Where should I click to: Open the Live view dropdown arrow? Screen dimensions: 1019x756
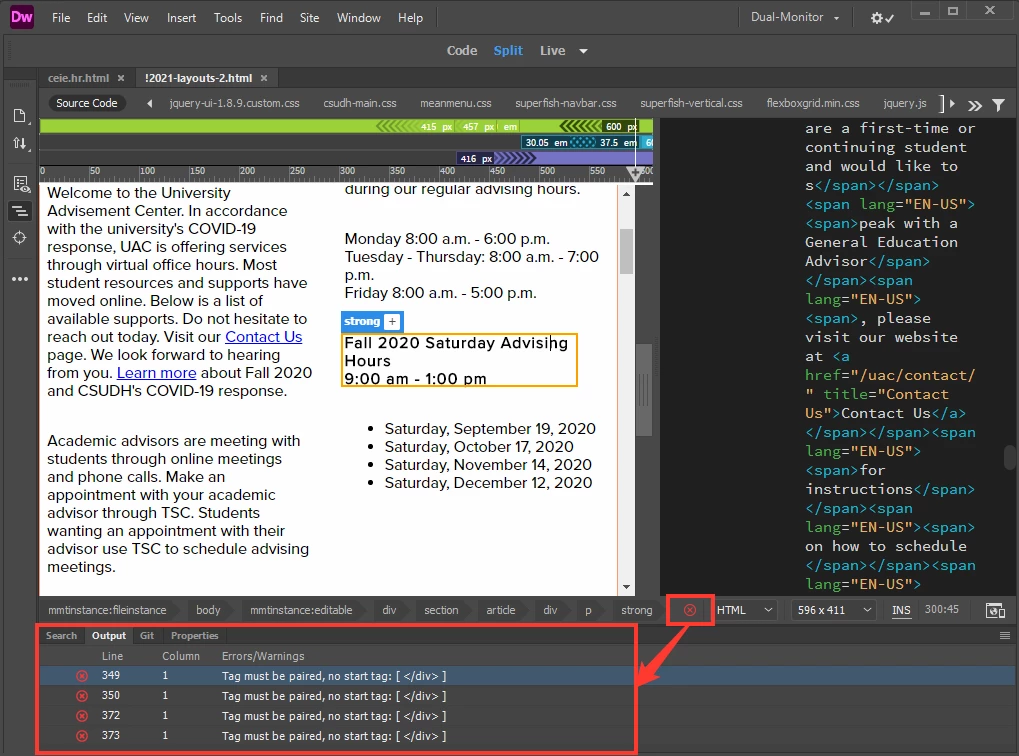(584, 51)
